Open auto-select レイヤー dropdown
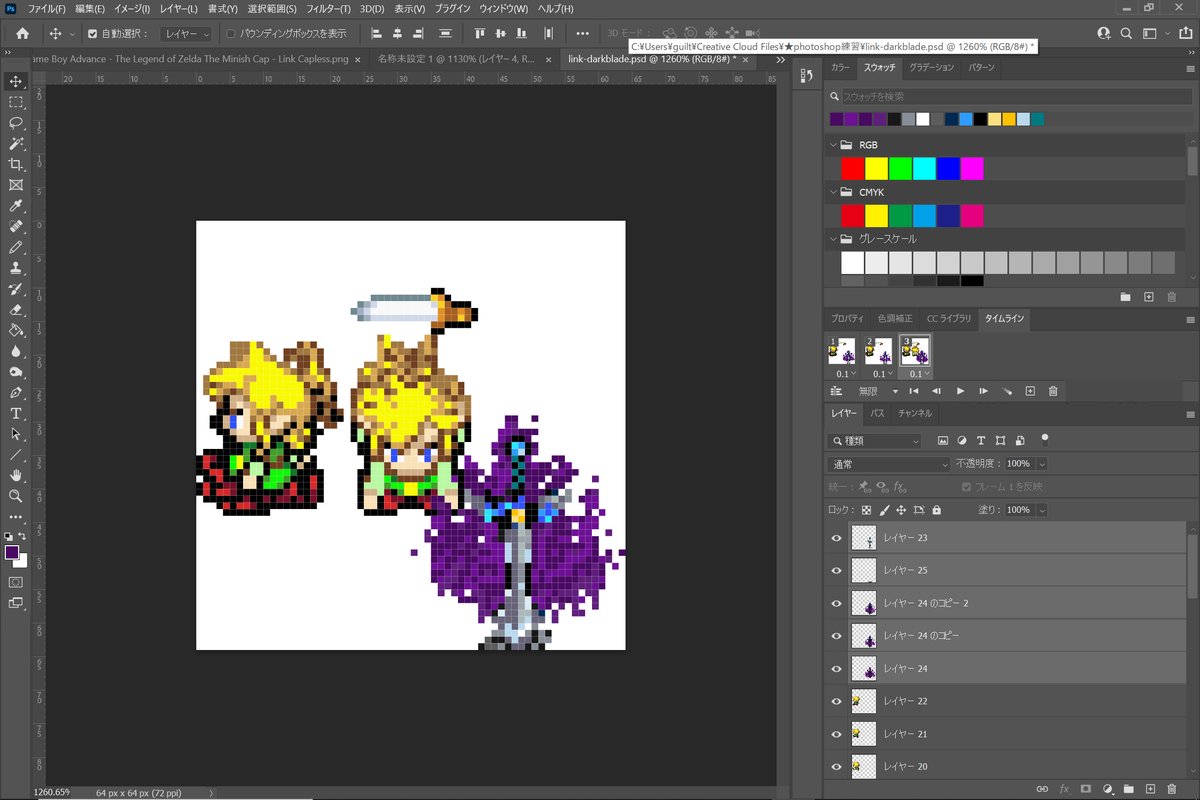Viewport: 1200px width, 800px height. click(x=186, y=33)
